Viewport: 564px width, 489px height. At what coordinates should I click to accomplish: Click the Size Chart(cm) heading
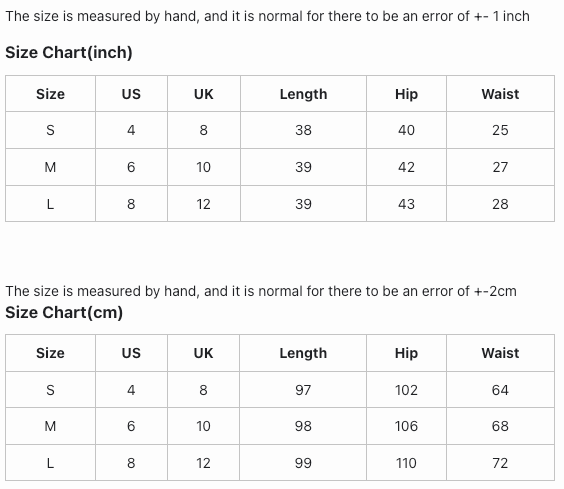[x=64, y=312]
